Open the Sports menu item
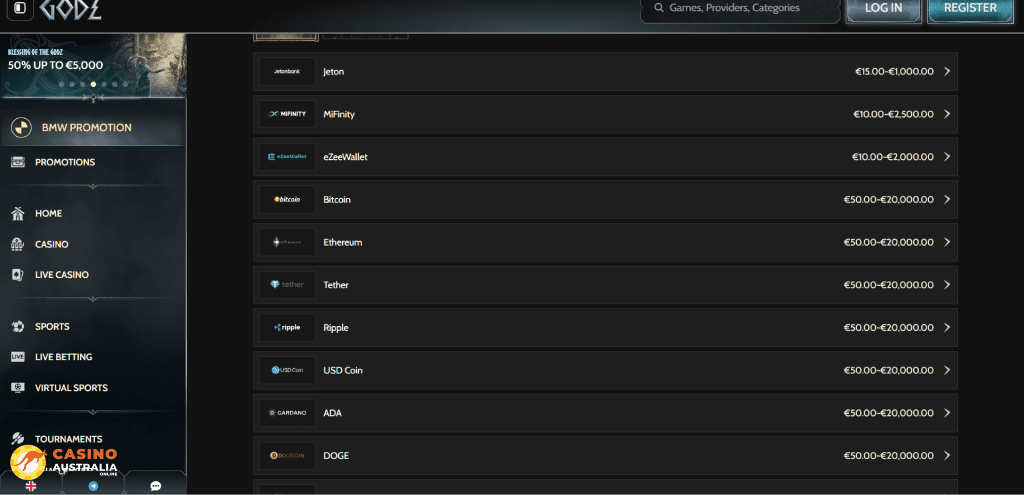Screen dimensions: 1024x495 pyautogui.click(x=52, y=327)
